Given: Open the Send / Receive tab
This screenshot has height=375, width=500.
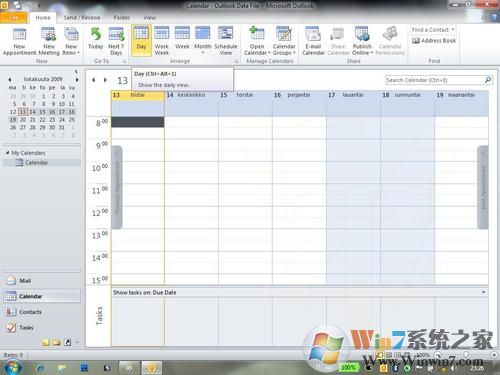Looking at the screenshot, I should click(82, 17).
